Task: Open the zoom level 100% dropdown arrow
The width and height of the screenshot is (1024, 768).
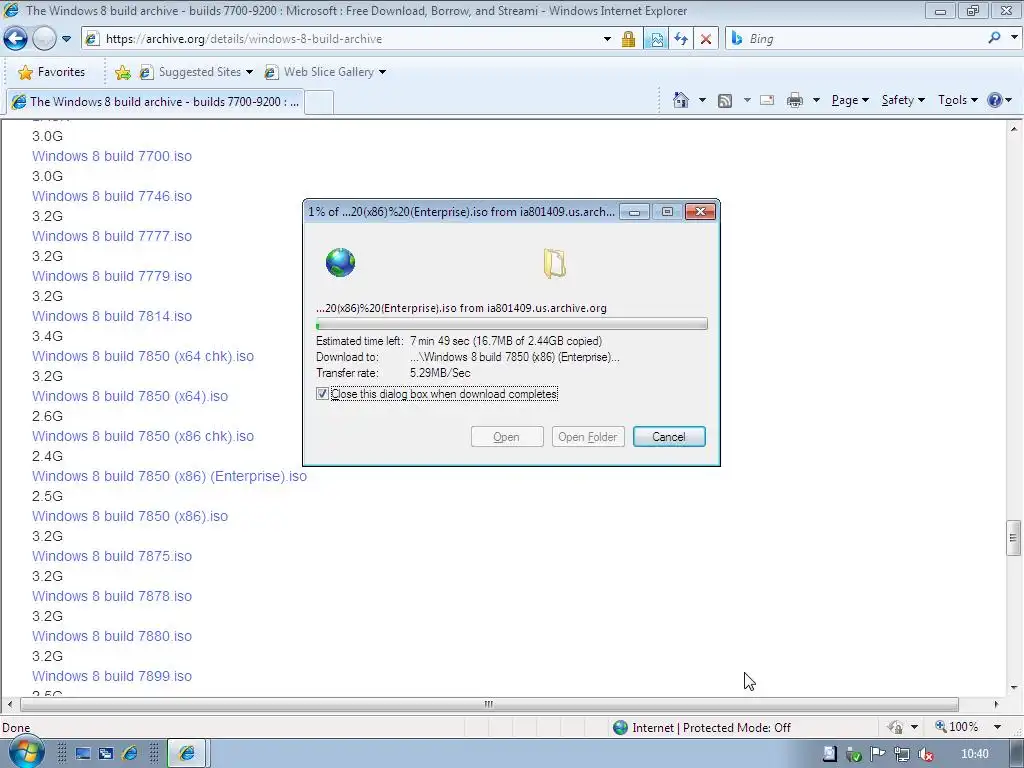Action: point(997,727)
